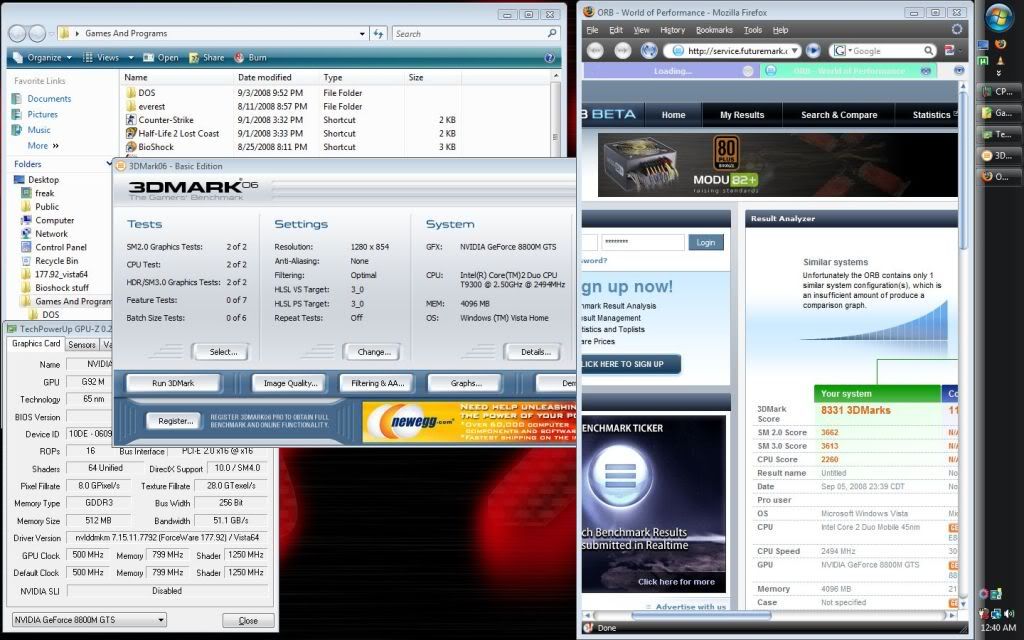Click the Explorer search magnifier icon
Viewport: 1024px width, 640px height.
coord(552,33)
